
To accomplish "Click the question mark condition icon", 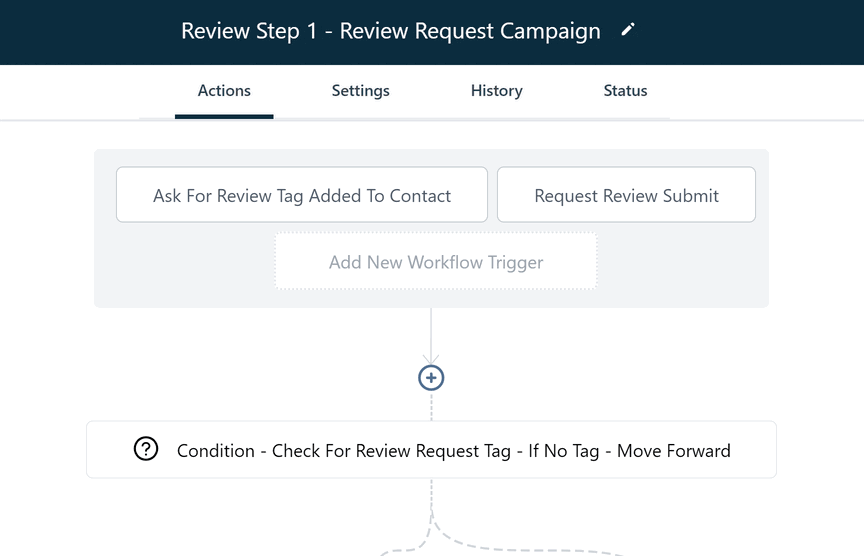I will 146,449.
